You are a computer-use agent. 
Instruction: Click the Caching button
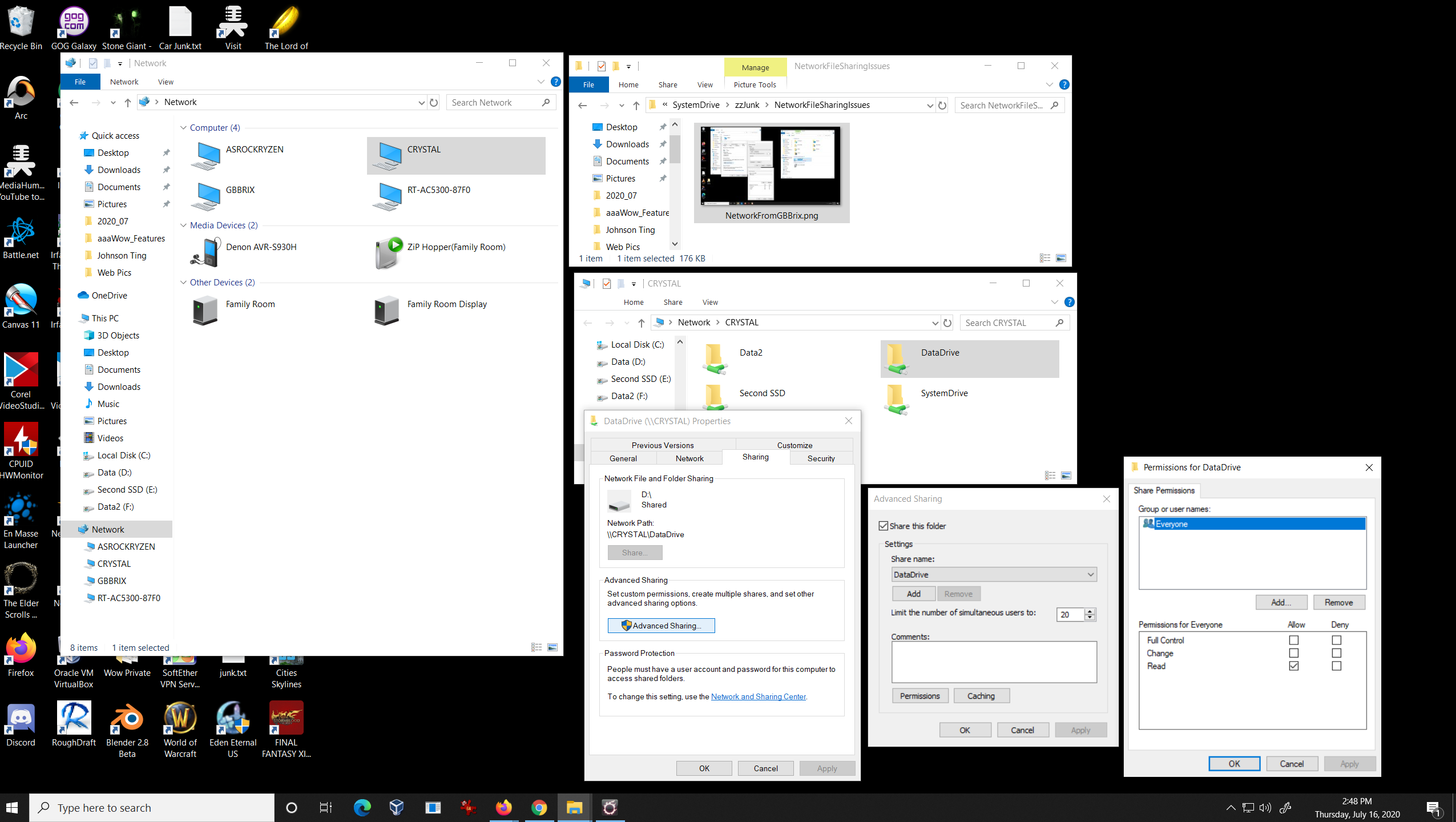pyautogui.click(x=981, y=696)
